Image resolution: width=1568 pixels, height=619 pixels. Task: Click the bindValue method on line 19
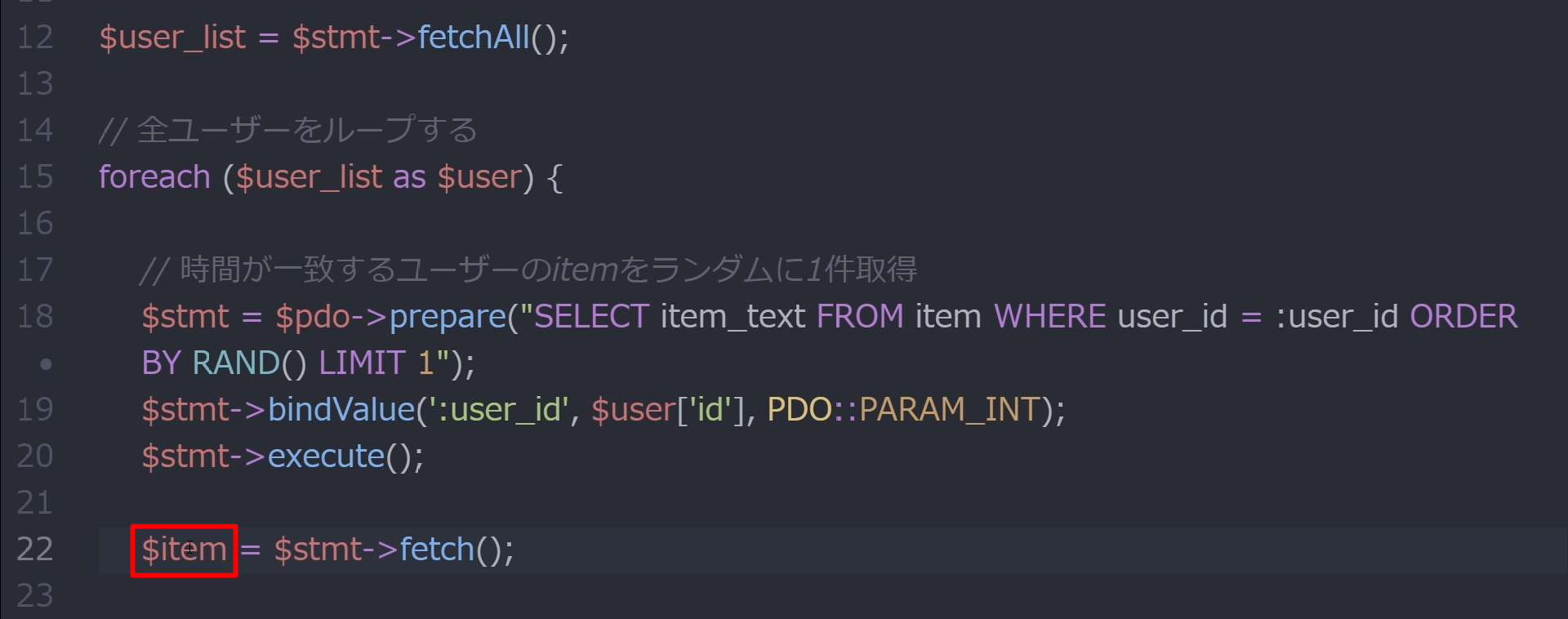(341, 410)
